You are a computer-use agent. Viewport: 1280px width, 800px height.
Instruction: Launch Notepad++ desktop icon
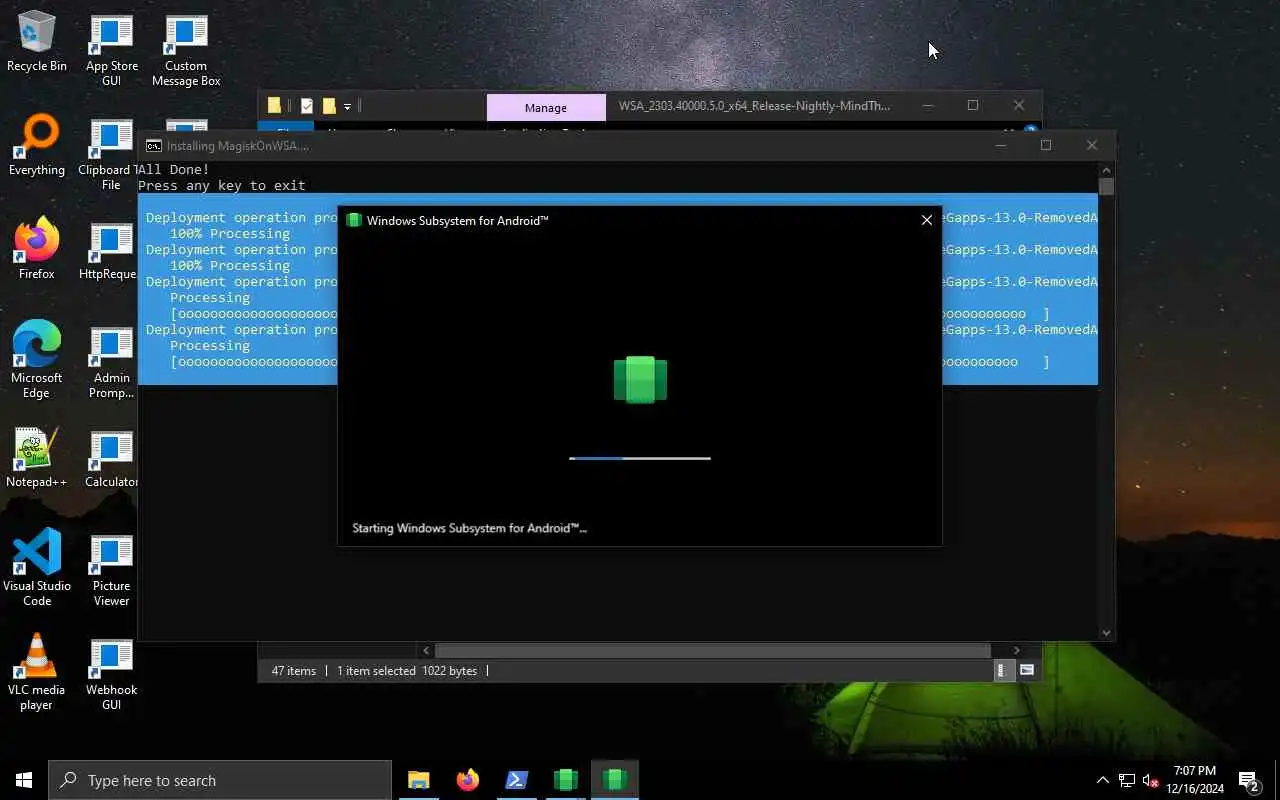[37, 458]
